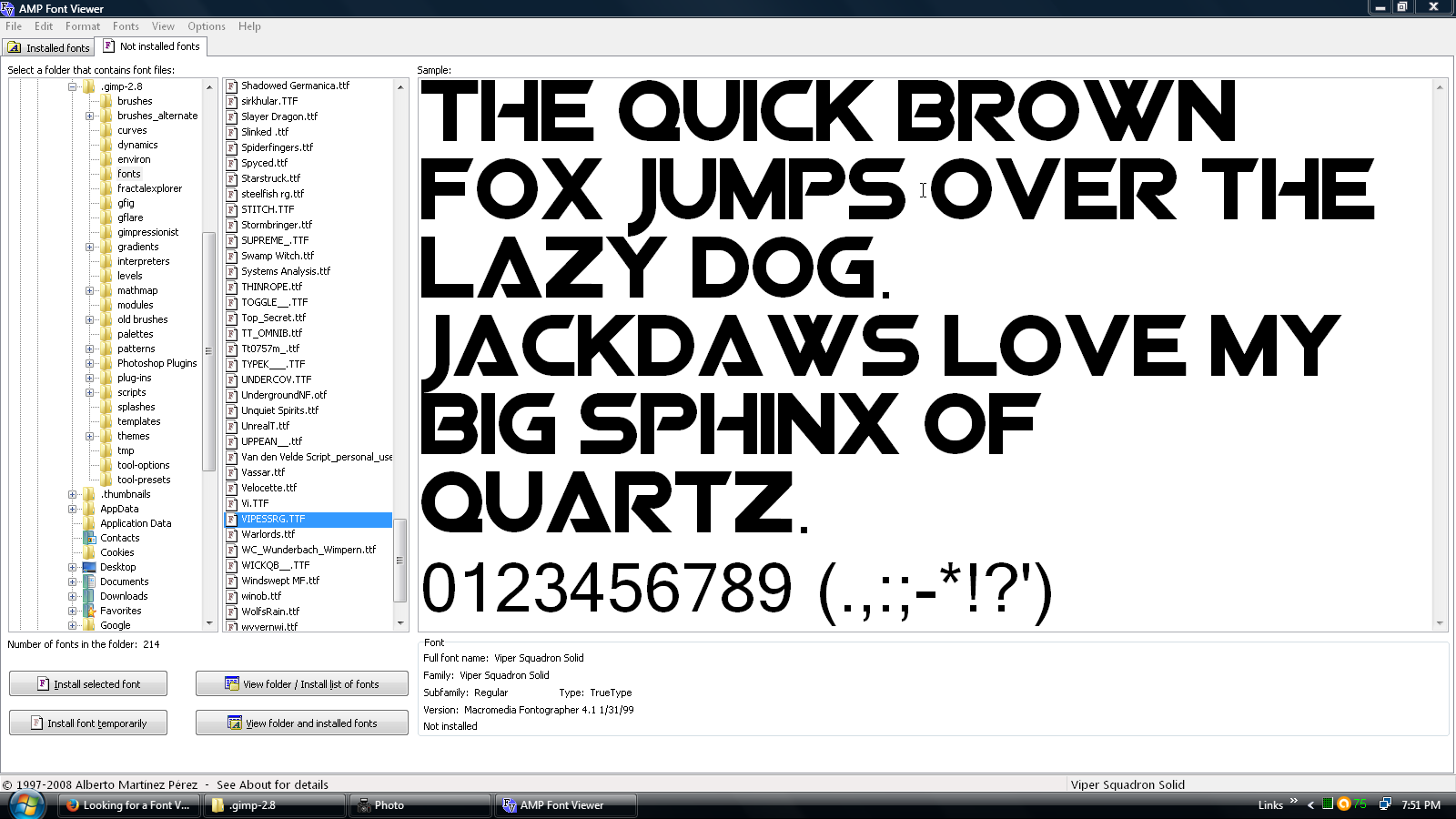Click the Desktop folder icon in tree
Viewport: 1456px width, 819px height.
coord(89,567)
